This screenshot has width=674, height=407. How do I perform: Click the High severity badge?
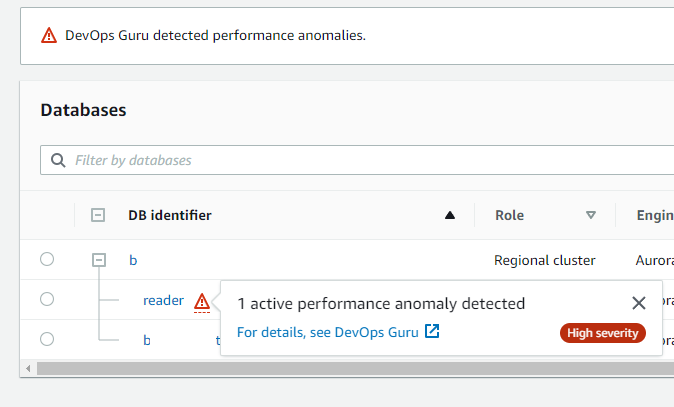(x=603, y=333)
